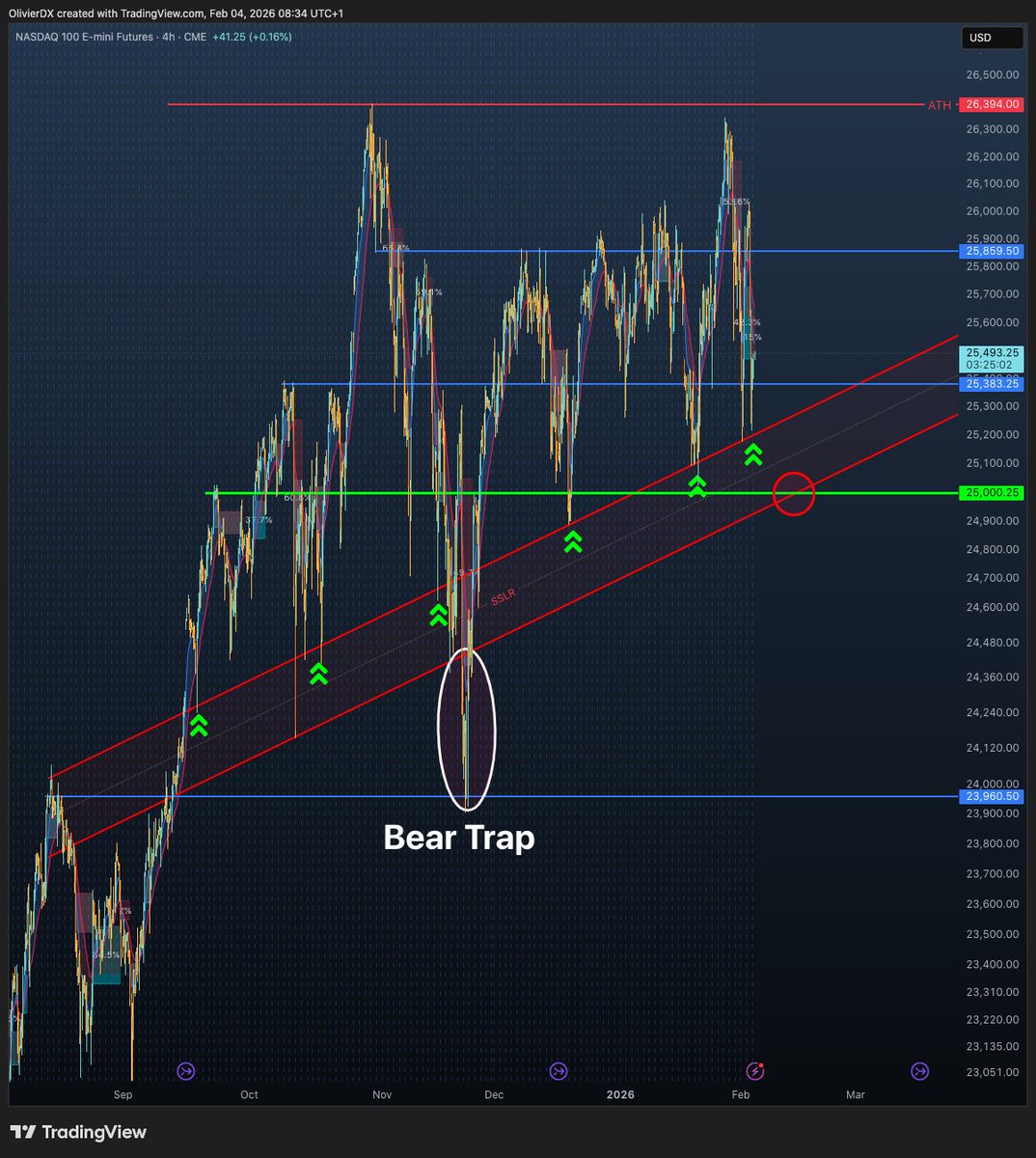Click the OlivierDX created with TradingView.com caption

pyautogui.click(x=176, y=13)
